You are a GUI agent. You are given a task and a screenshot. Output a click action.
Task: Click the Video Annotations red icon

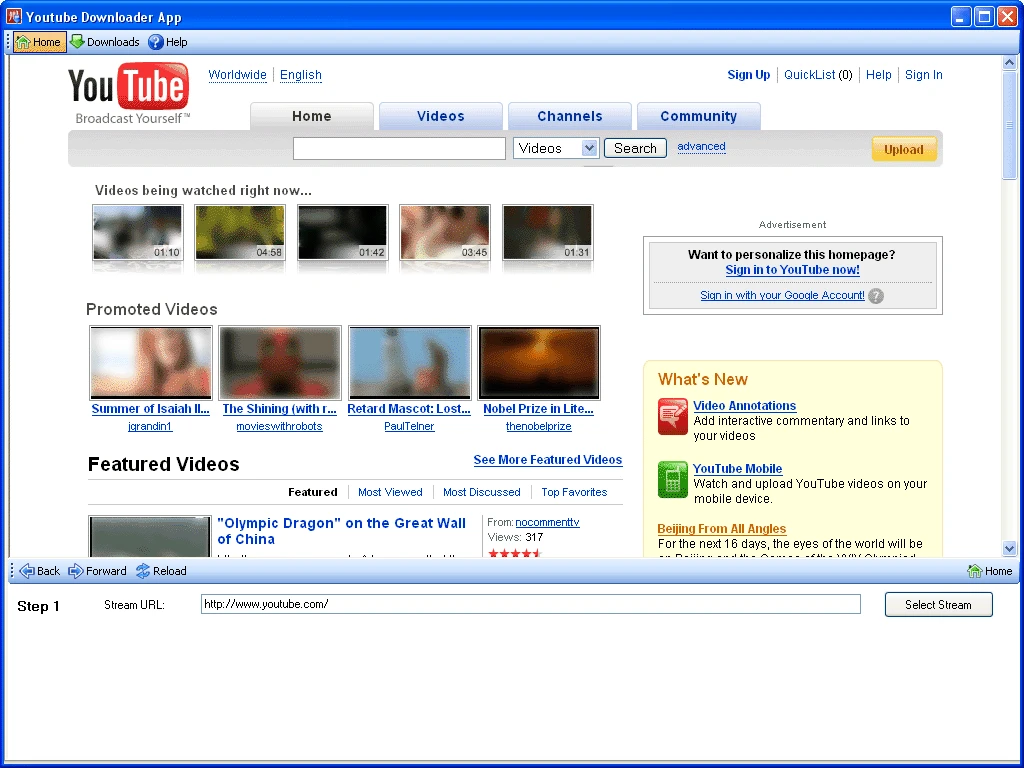pos(672,416)
